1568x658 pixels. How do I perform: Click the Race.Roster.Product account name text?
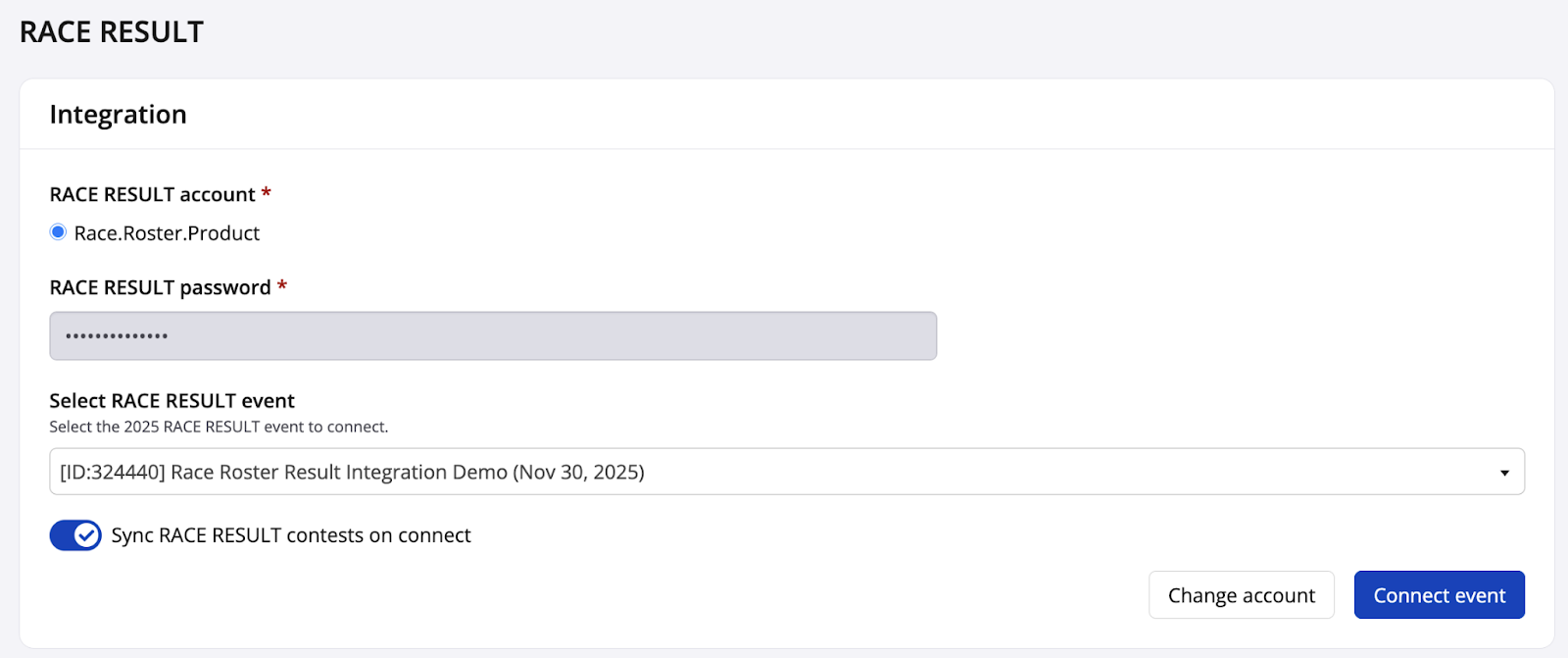[167, 233]
